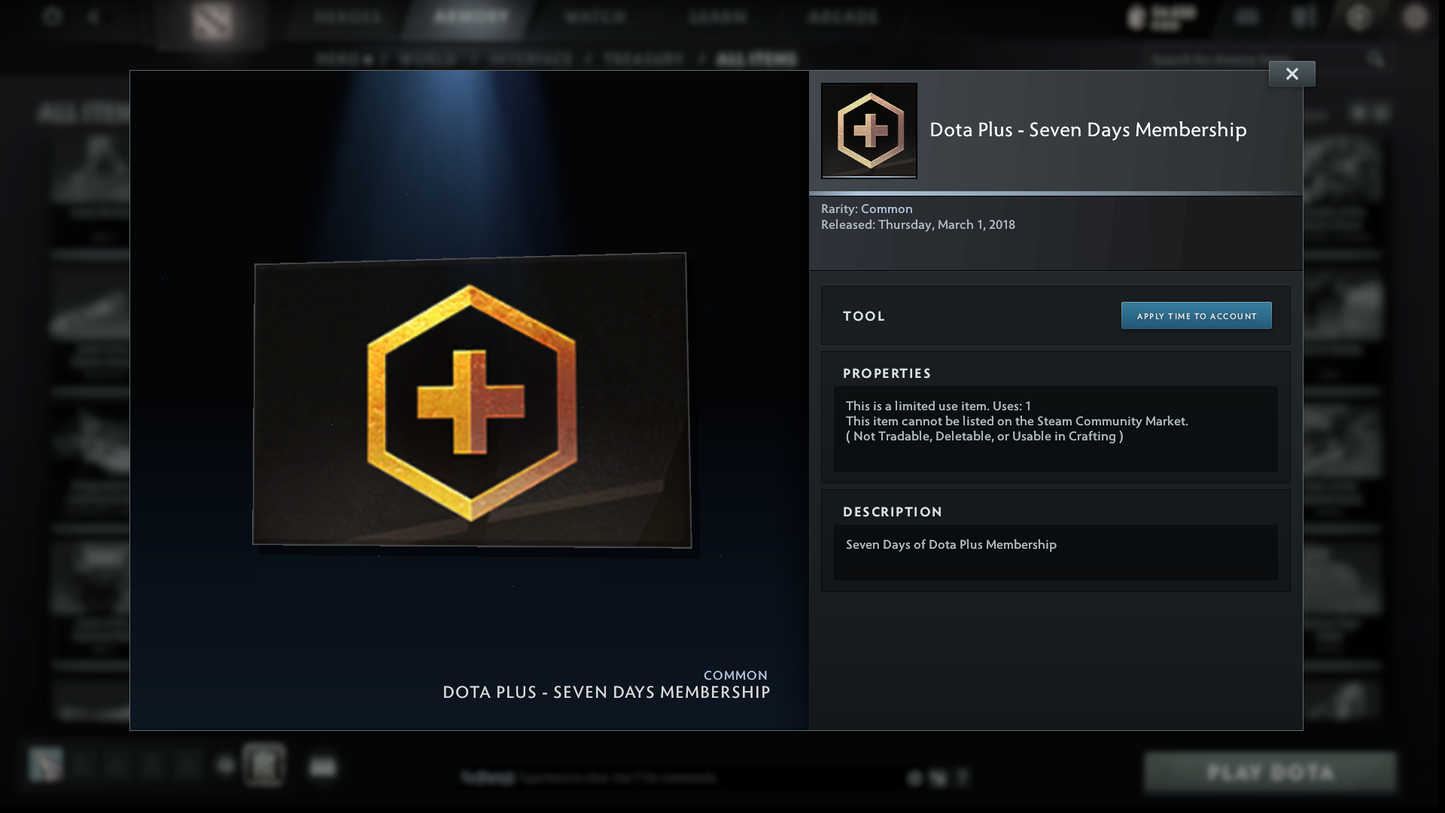1445x813 pixels.
Task: Close the item details dialog
Action: [x=1292, y=74]
